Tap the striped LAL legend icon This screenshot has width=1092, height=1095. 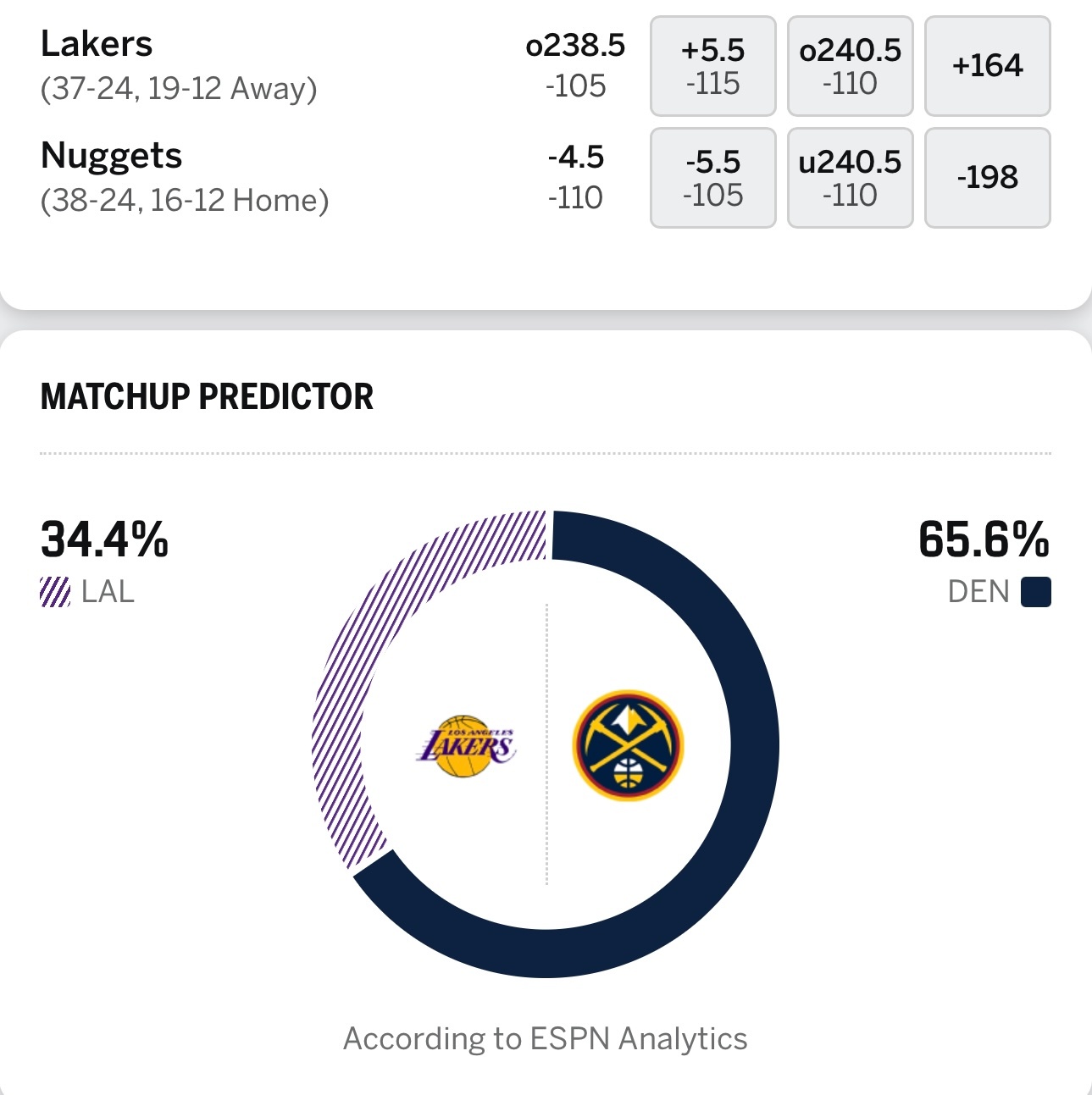pos(55,592)
